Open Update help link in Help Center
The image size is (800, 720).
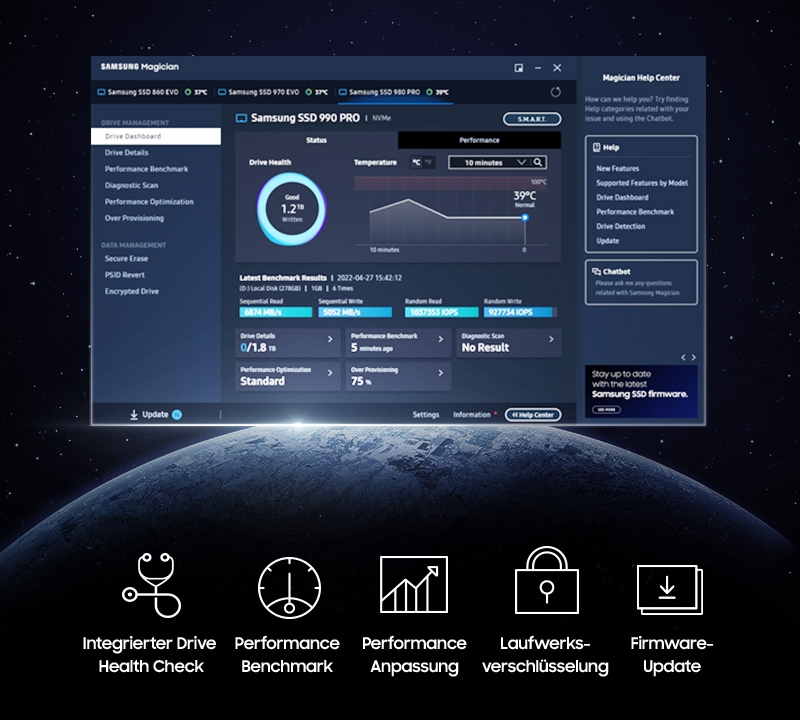click(x=607, y=241)
